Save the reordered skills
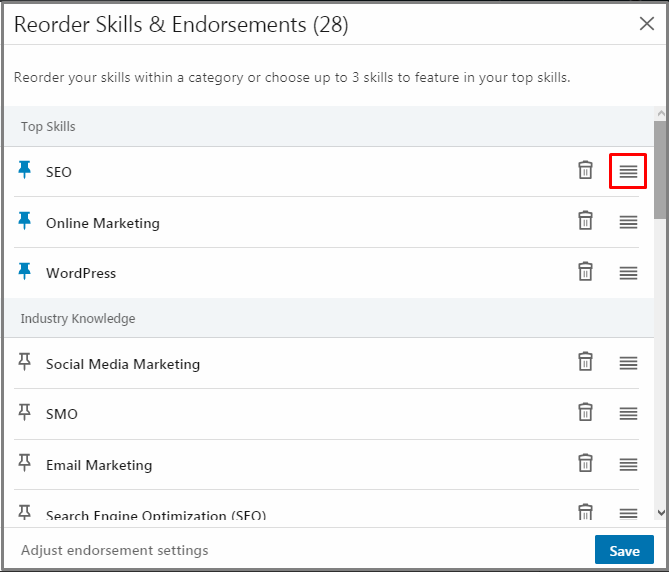 (x=624, y=551)
